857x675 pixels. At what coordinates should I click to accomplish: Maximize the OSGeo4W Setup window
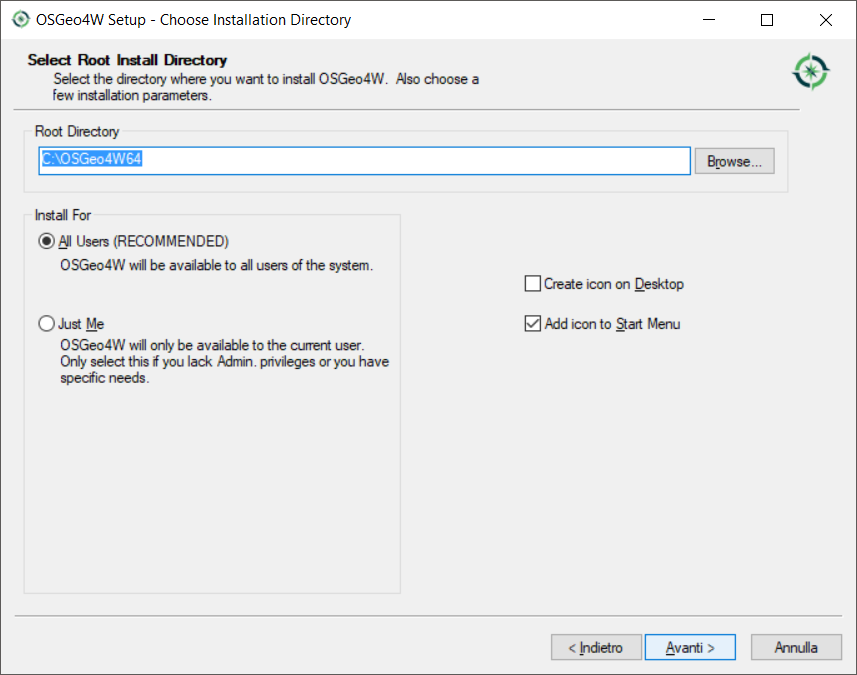[767, 20]
